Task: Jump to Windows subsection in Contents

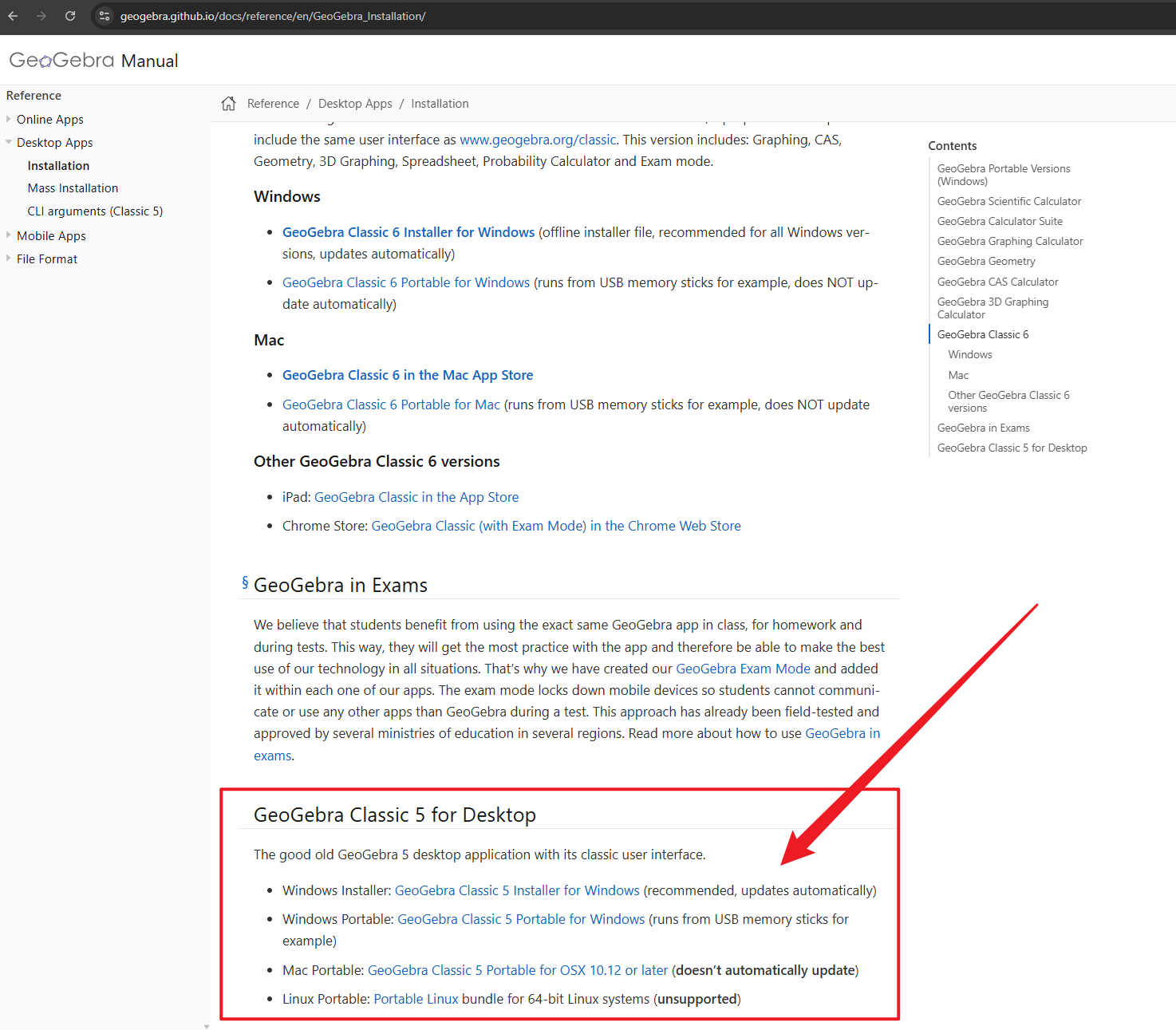Action: [x=970, y=354]
